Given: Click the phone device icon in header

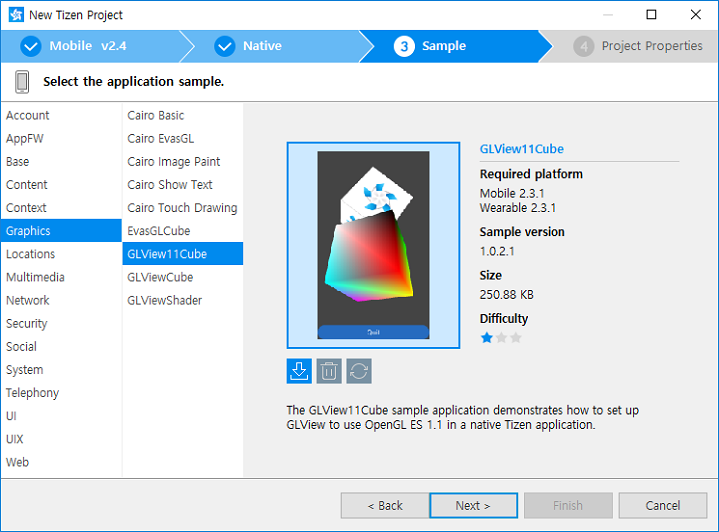Looking at the screenshot, I should [22, 81].
